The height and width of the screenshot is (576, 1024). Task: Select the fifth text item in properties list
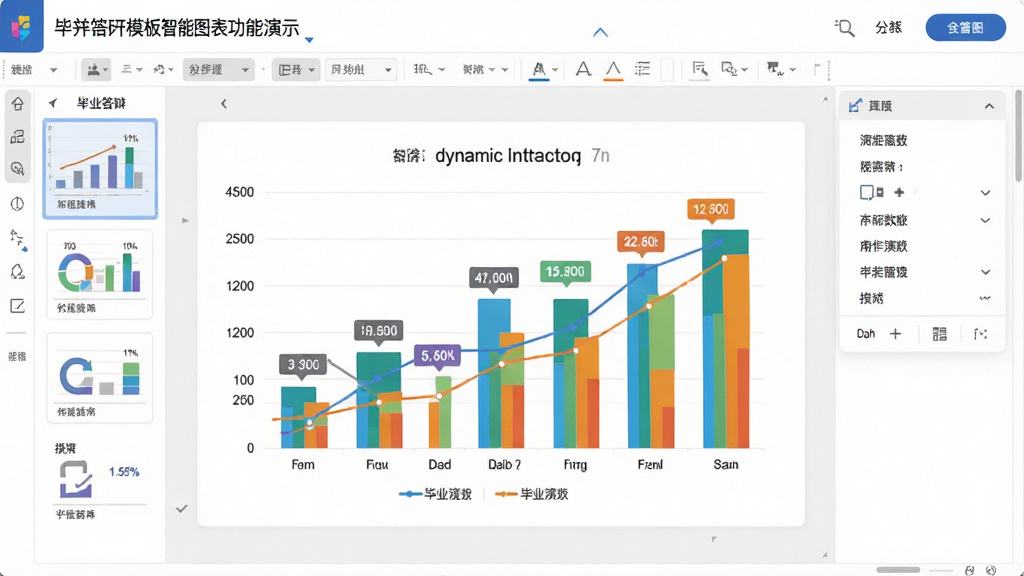[x=883, y=246]
